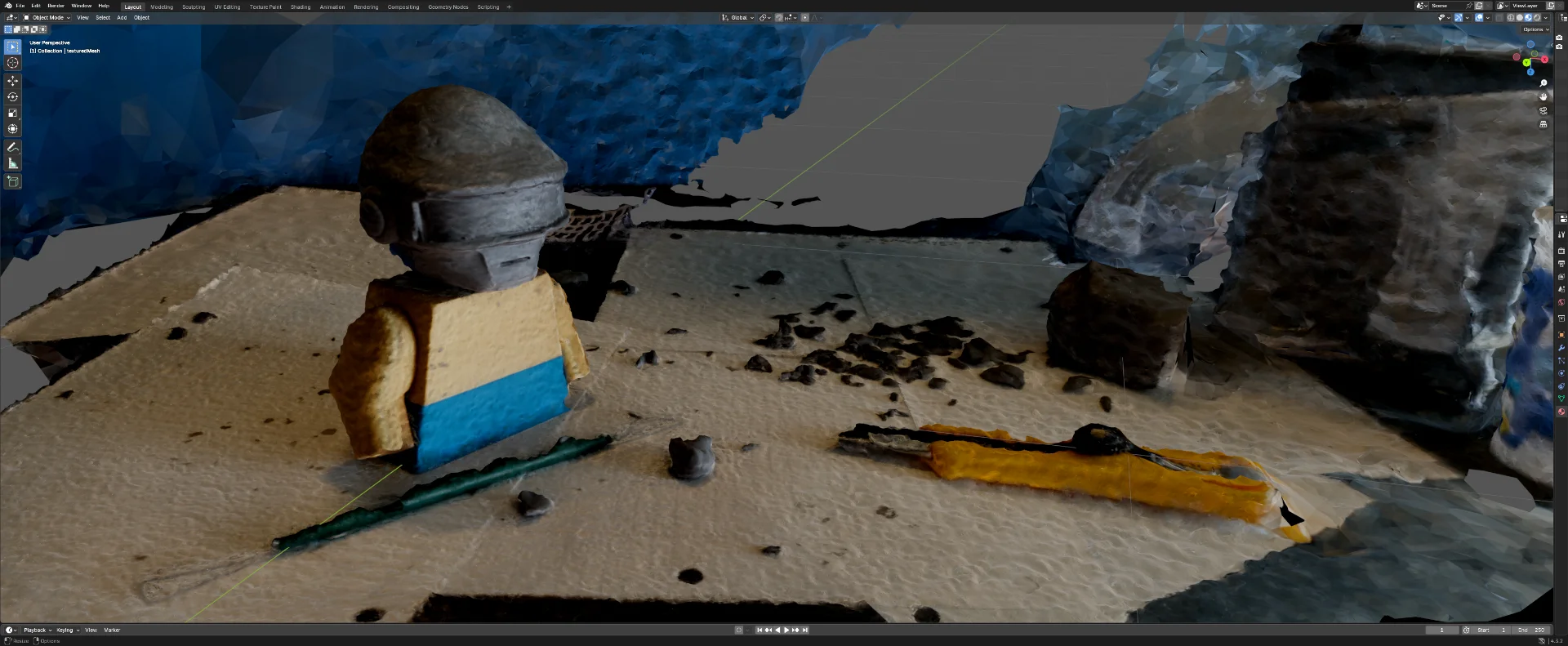Switch to the Shading workspace tab
This screenshot has height=646, width=1568.
[x=301, y=7]
